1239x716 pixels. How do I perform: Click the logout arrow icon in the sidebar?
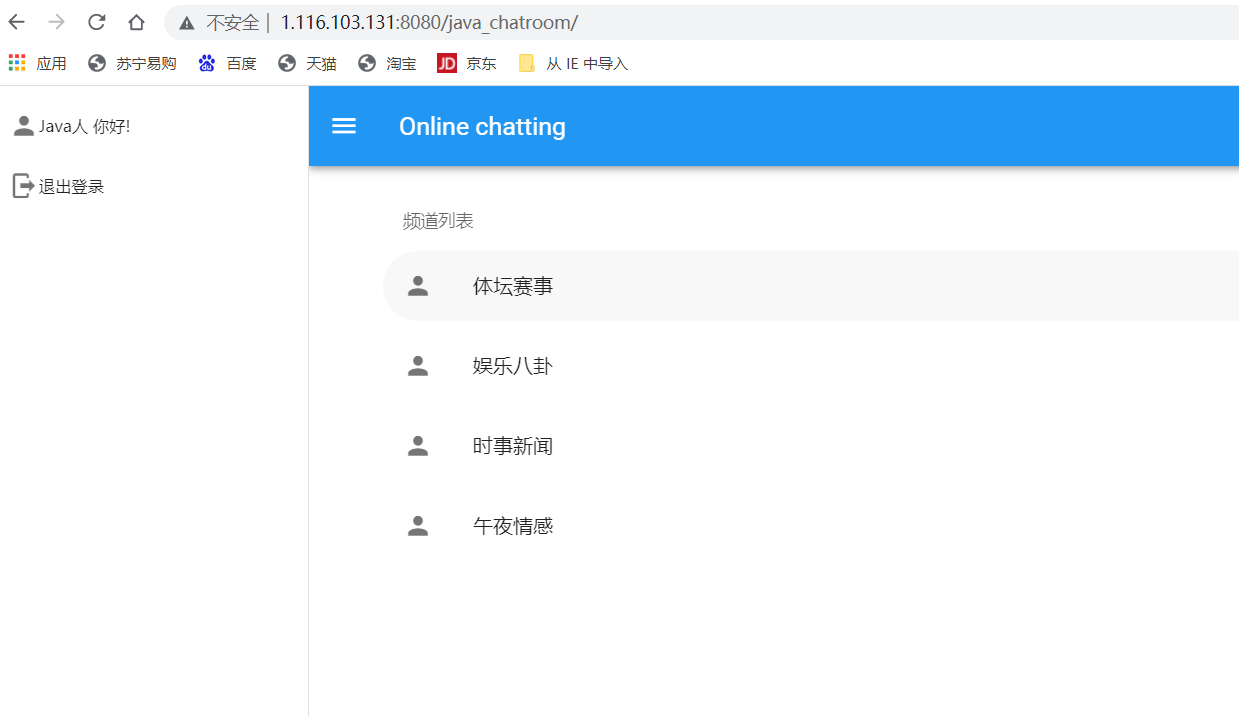pyautogui.click(x=22, y=185)
